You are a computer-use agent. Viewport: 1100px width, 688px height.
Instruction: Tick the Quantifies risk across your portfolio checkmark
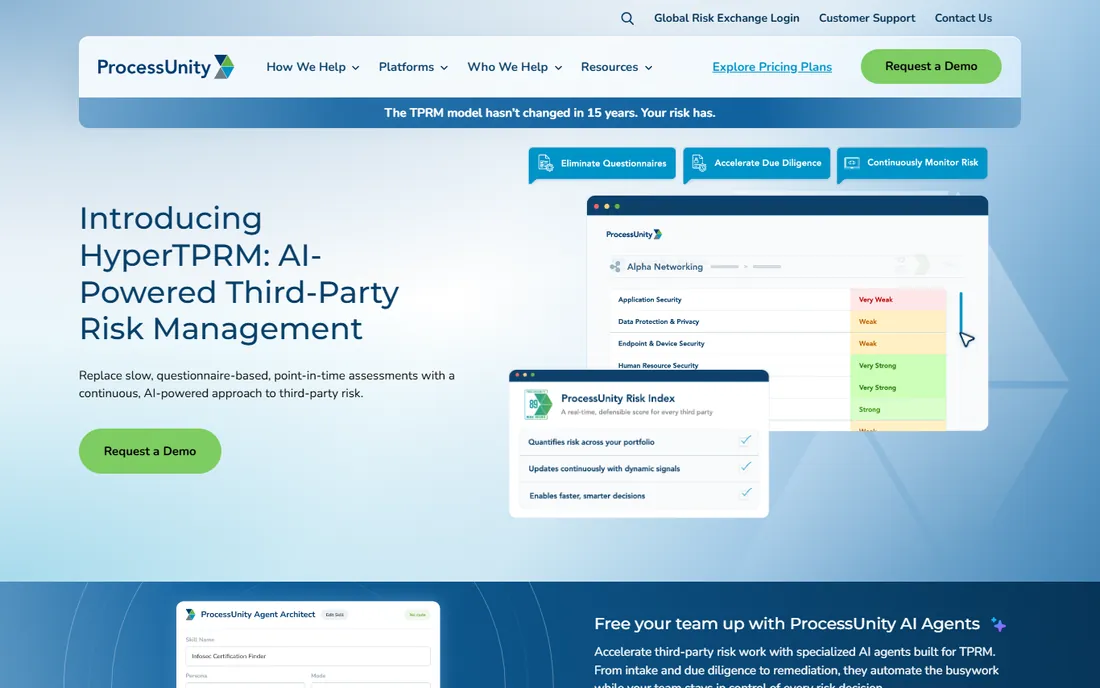pos(745,440)
